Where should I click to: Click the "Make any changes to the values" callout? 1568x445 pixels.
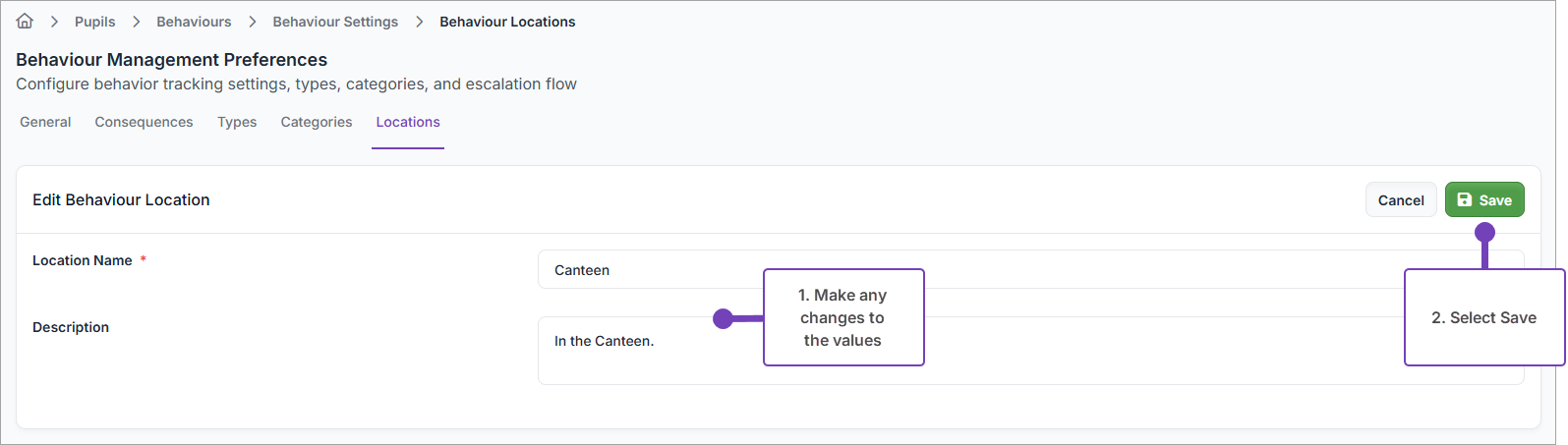click(x=843, y=317)
